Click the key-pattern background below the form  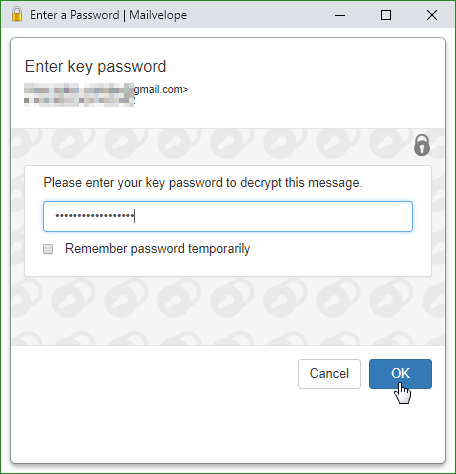coord(228,311)
